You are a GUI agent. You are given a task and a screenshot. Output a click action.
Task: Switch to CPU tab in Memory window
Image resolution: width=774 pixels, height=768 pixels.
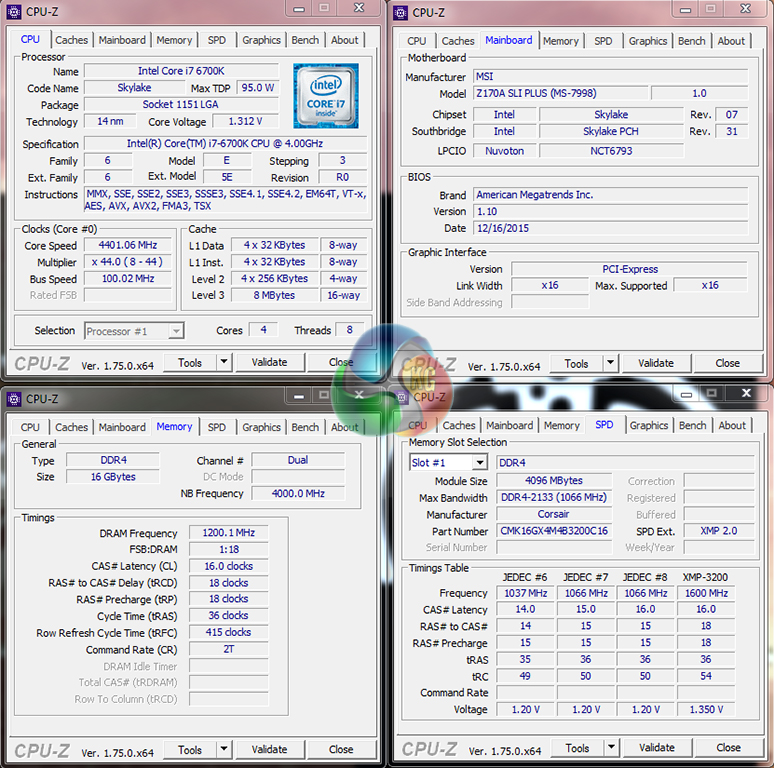(30, 427)
